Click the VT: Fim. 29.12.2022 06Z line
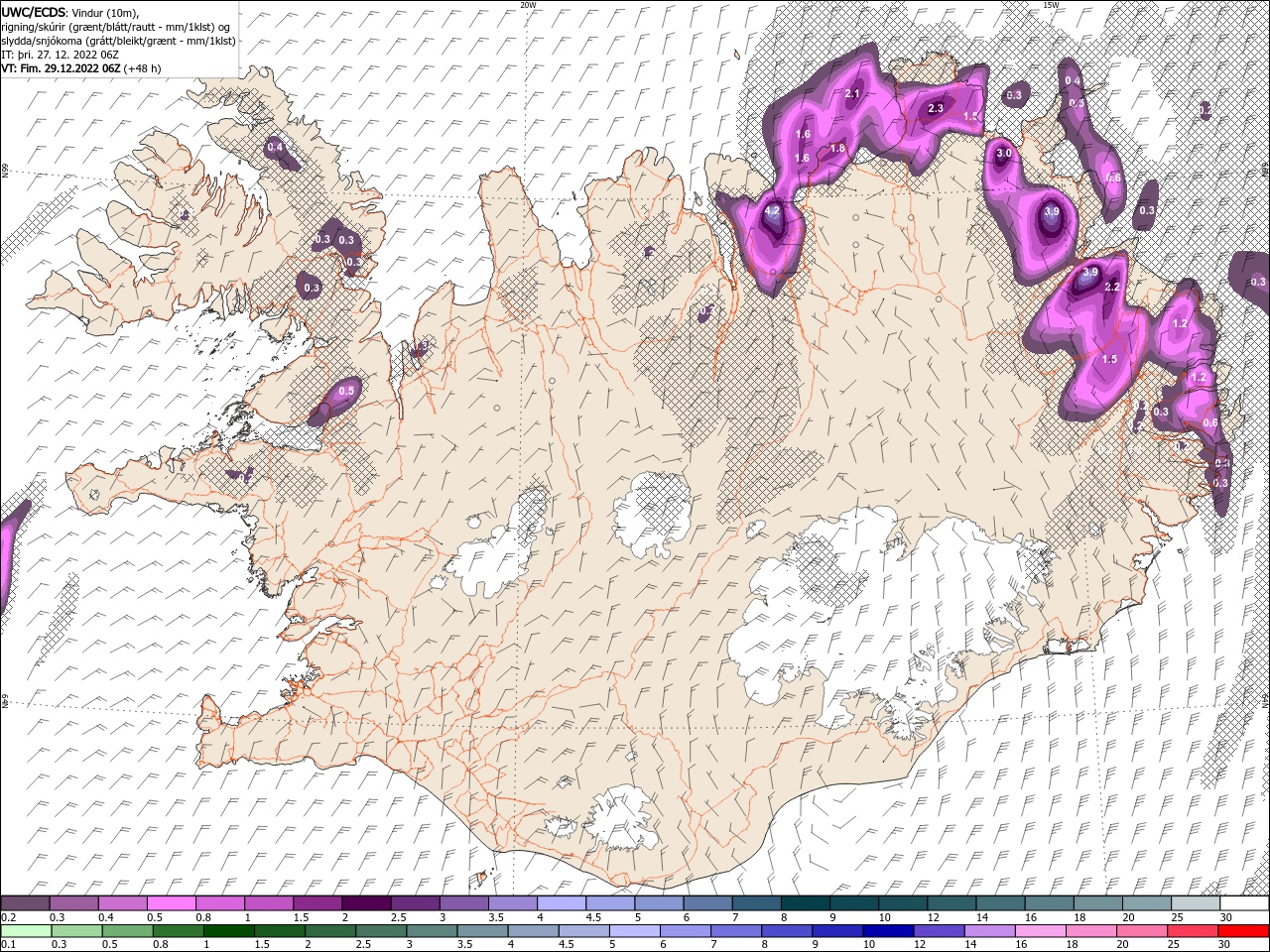1270x952 pixels. pyautogui.click(x=81, y=68)
